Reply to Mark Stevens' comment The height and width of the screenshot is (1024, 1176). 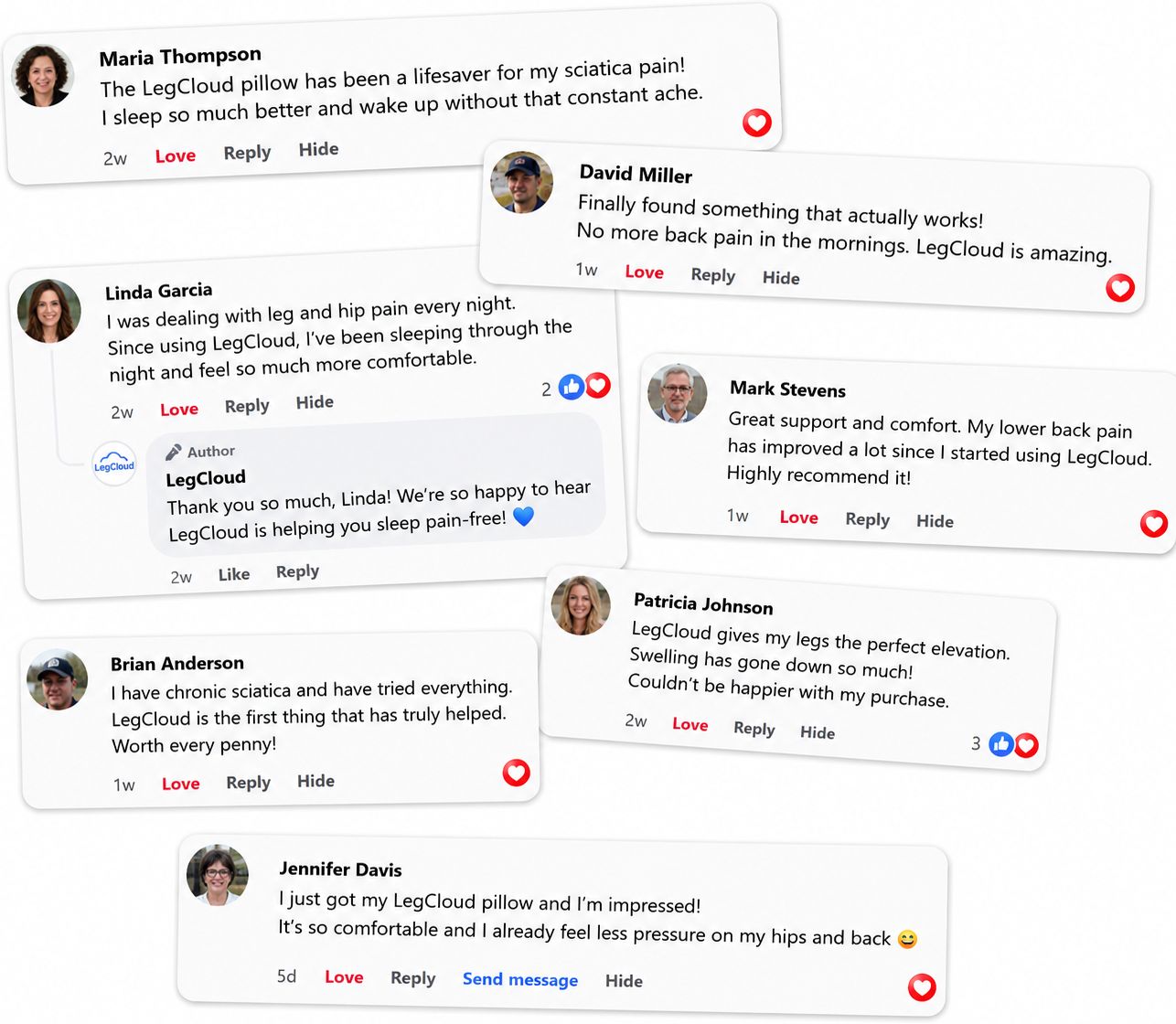[867, 519]
